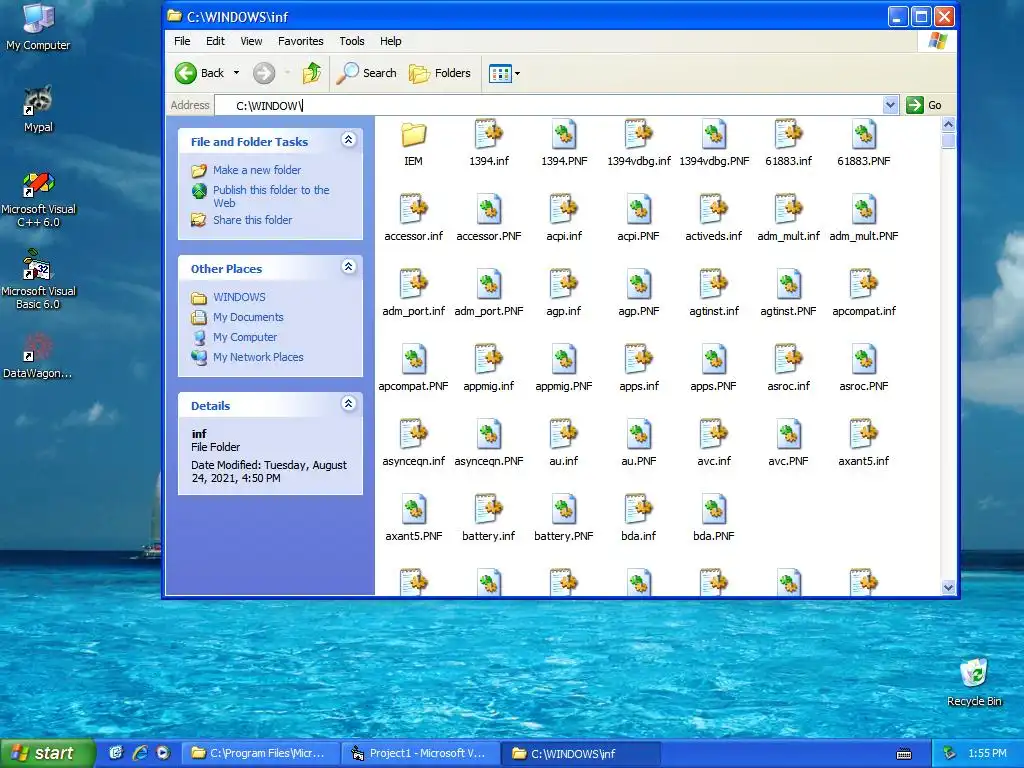Click the Back navigation arrow
The image size is (1024, 768).
186,73
